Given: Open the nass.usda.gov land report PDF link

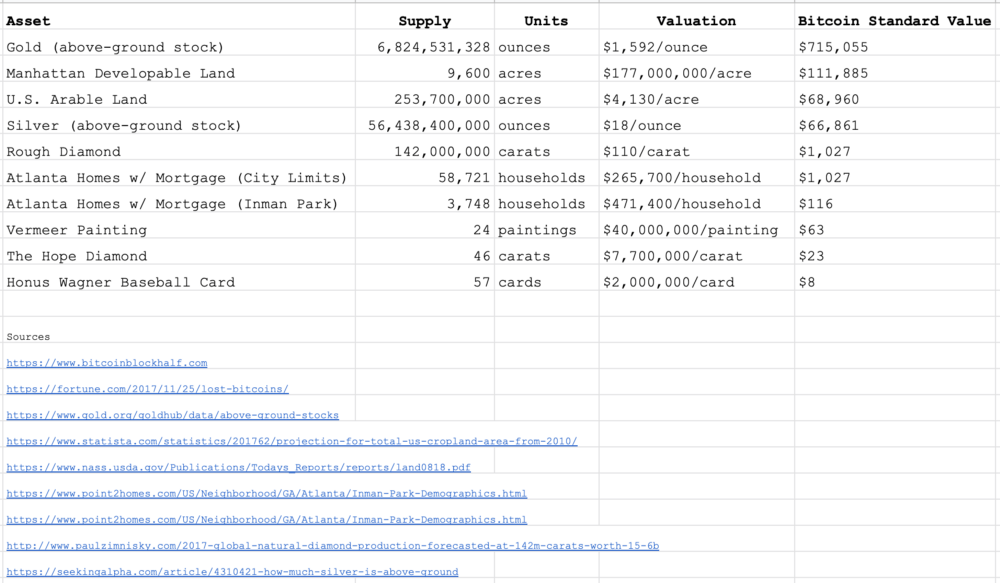Looking at the screenshot, I should point(239,468).
